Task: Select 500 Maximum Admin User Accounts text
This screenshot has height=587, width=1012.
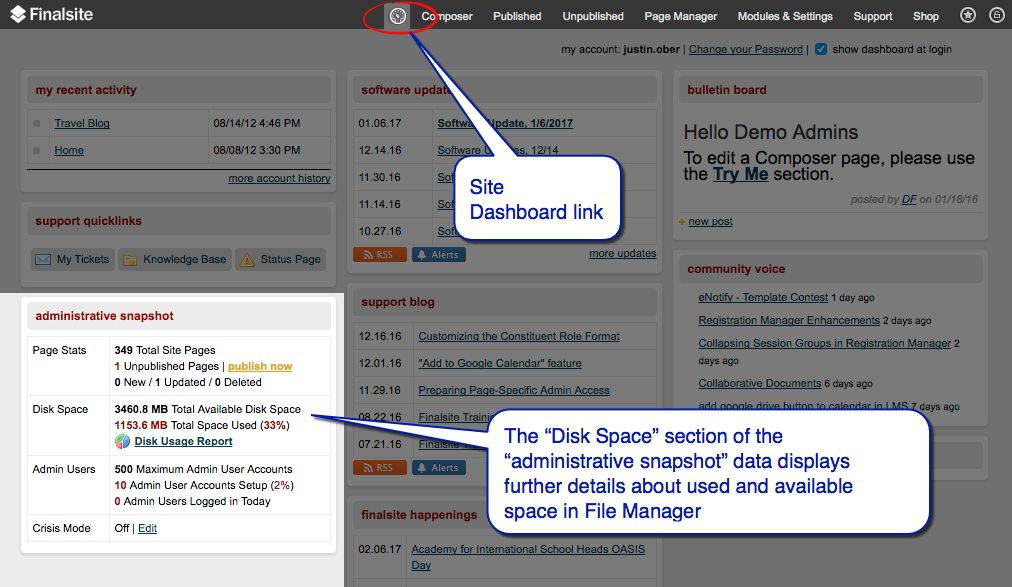Action: tap(203, 469)
